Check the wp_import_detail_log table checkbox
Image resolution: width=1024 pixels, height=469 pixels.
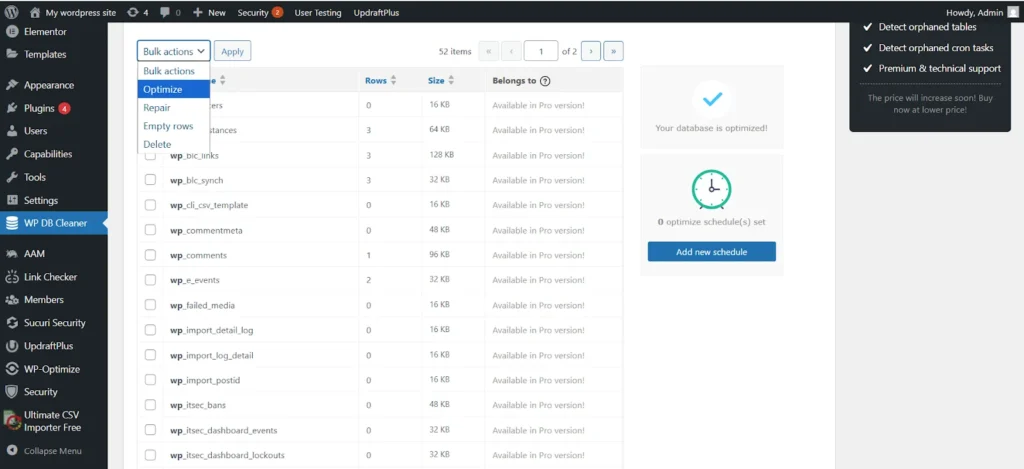(x=150, y=330)
